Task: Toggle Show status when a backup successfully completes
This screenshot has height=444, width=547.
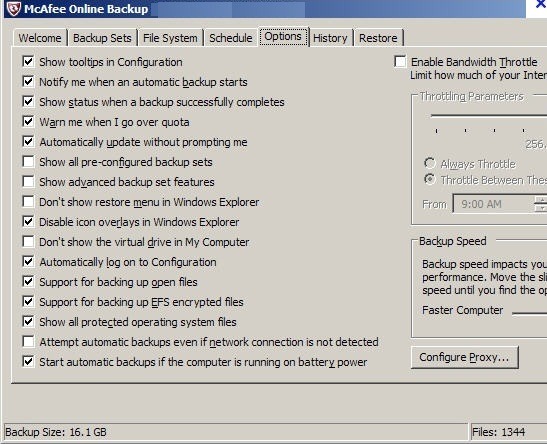Action: (28, 102)
